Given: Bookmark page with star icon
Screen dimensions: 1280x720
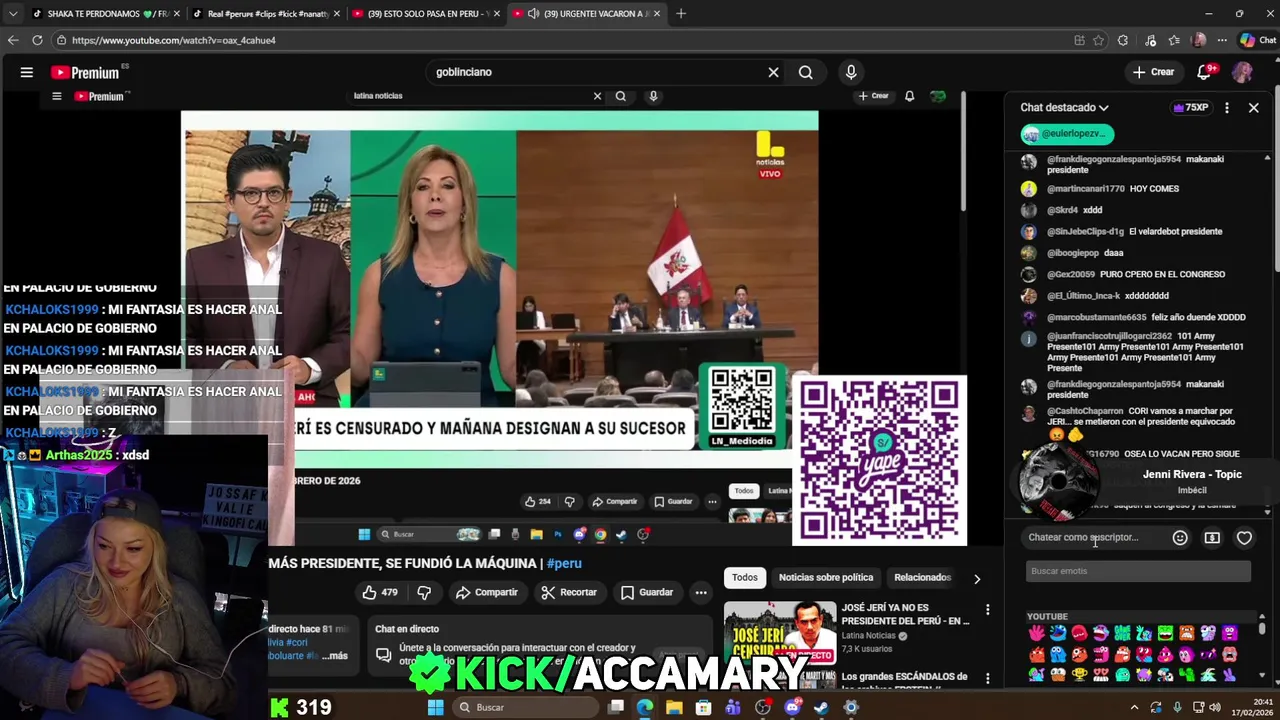Looking at the screenshot, I should click(1099, 40).
